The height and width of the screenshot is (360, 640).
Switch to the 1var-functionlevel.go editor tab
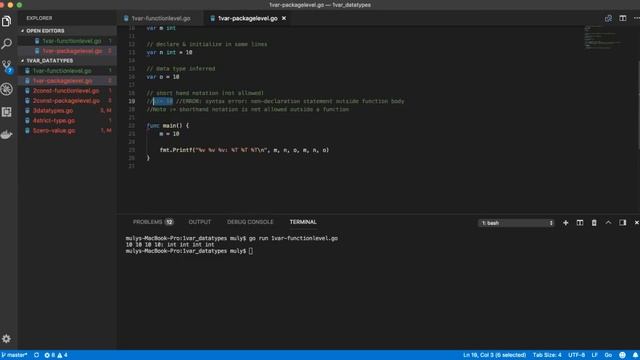[161, 18]
